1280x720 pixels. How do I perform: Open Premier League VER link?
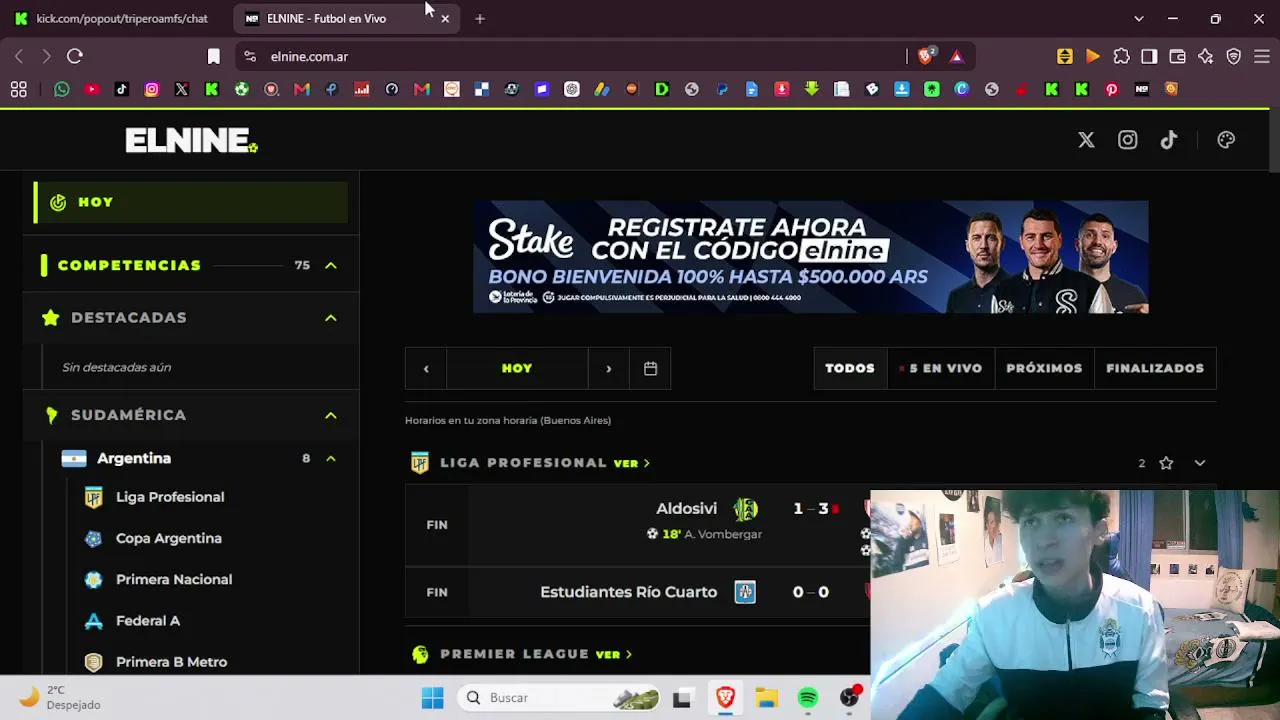tap(614, 654)
